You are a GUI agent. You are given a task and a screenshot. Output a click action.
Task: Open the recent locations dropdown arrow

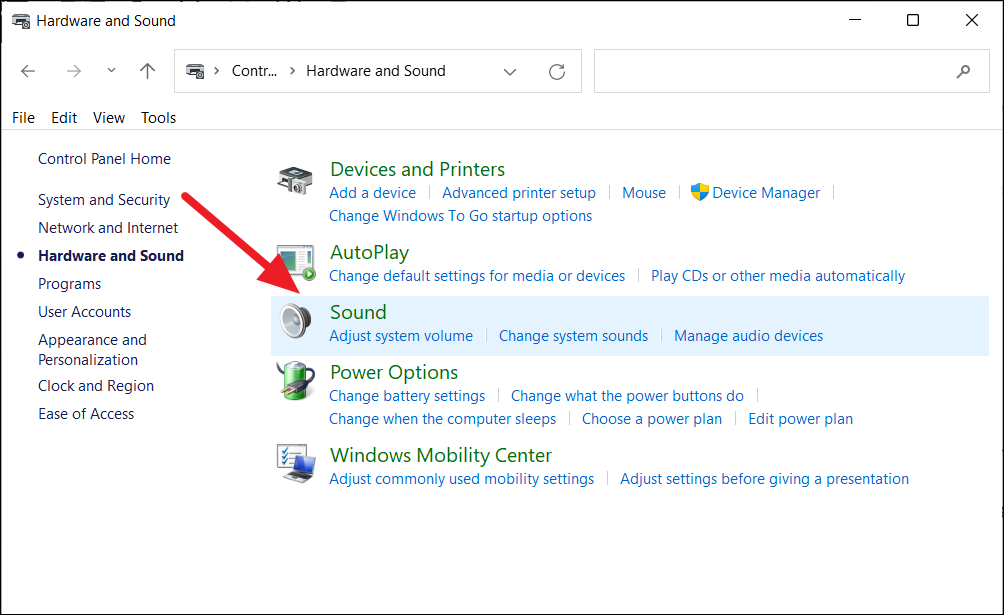coord(111,71)
